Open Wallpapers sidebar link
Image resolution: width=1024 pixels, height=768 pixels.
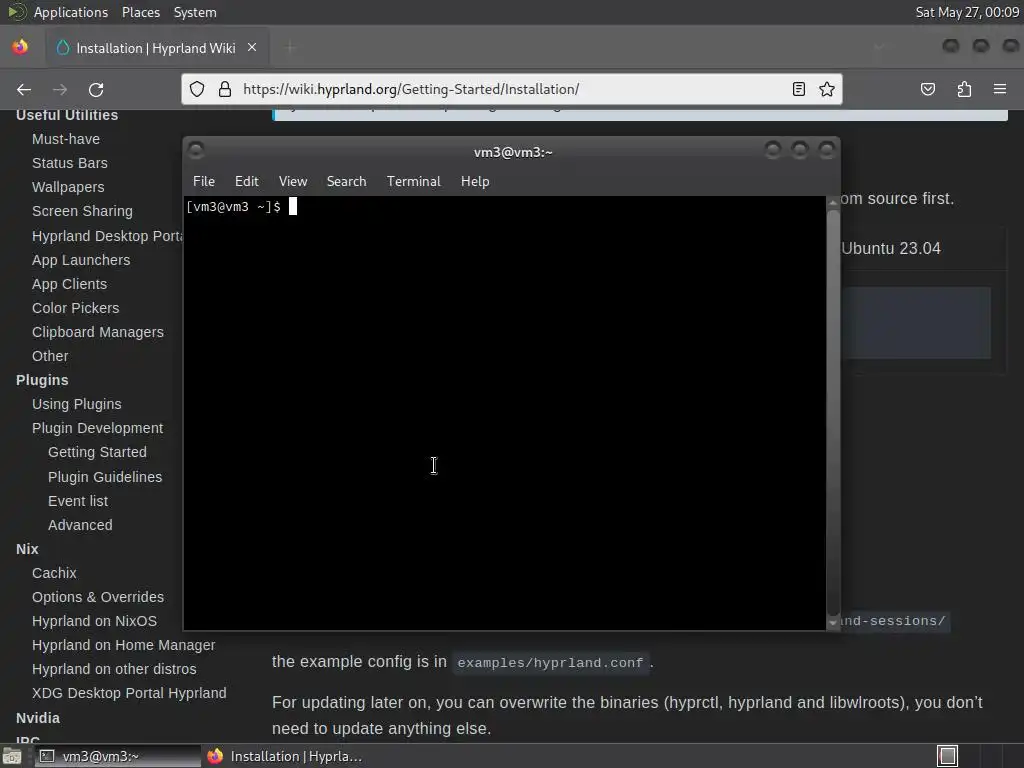tap(68, 187)
